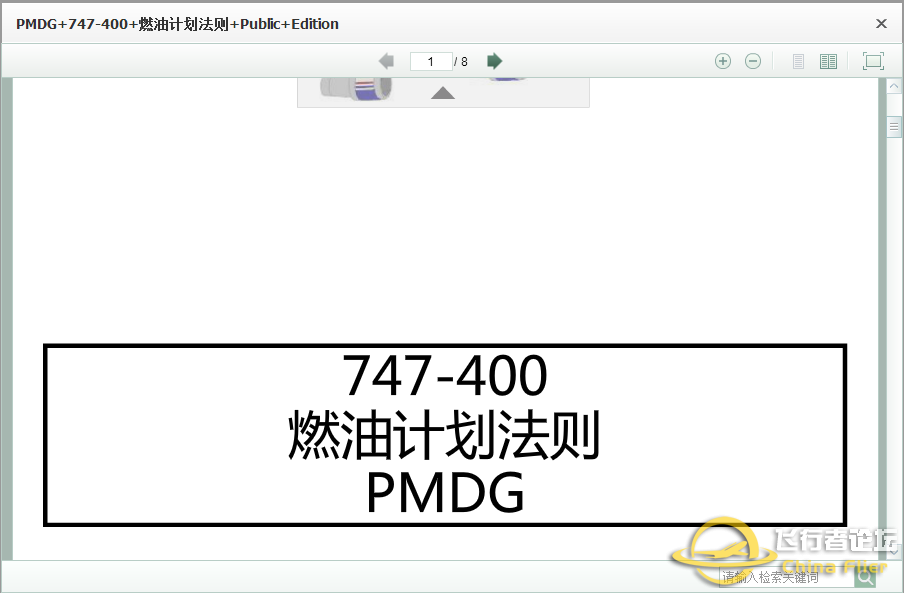Go to the next page with green arrow
Image resolution: width=904 pixels, height=593 pixels.
(494, 60)
